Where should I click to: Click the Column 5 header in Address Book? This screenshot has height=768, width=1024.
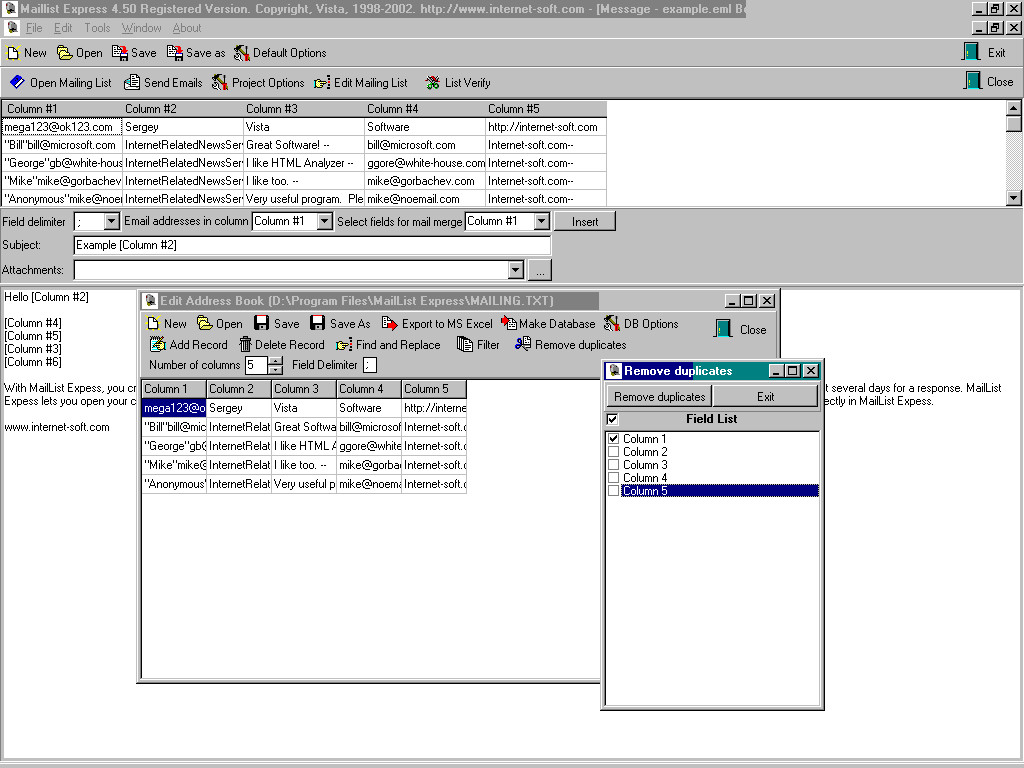click(x=434, y=389)
